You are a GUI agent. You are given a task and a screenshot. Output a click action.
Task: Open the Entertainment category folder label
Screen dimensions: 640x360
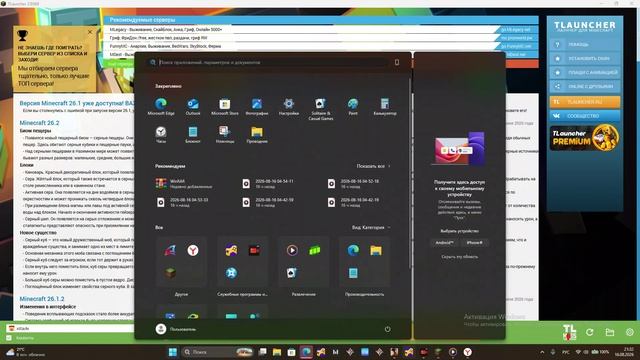[304, 294]
